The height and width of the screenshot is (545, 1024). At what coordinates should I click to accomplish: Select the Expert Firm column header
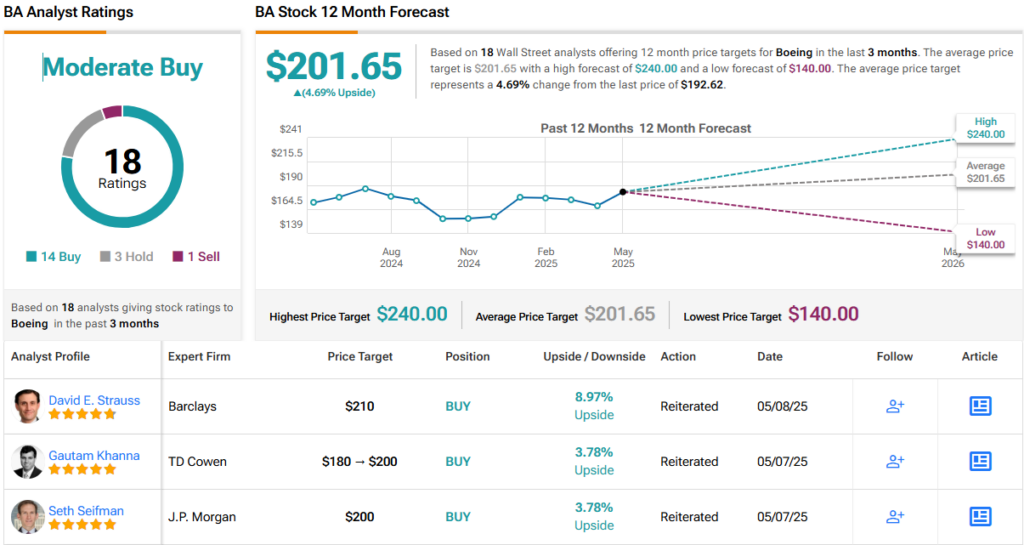point(199,356)
